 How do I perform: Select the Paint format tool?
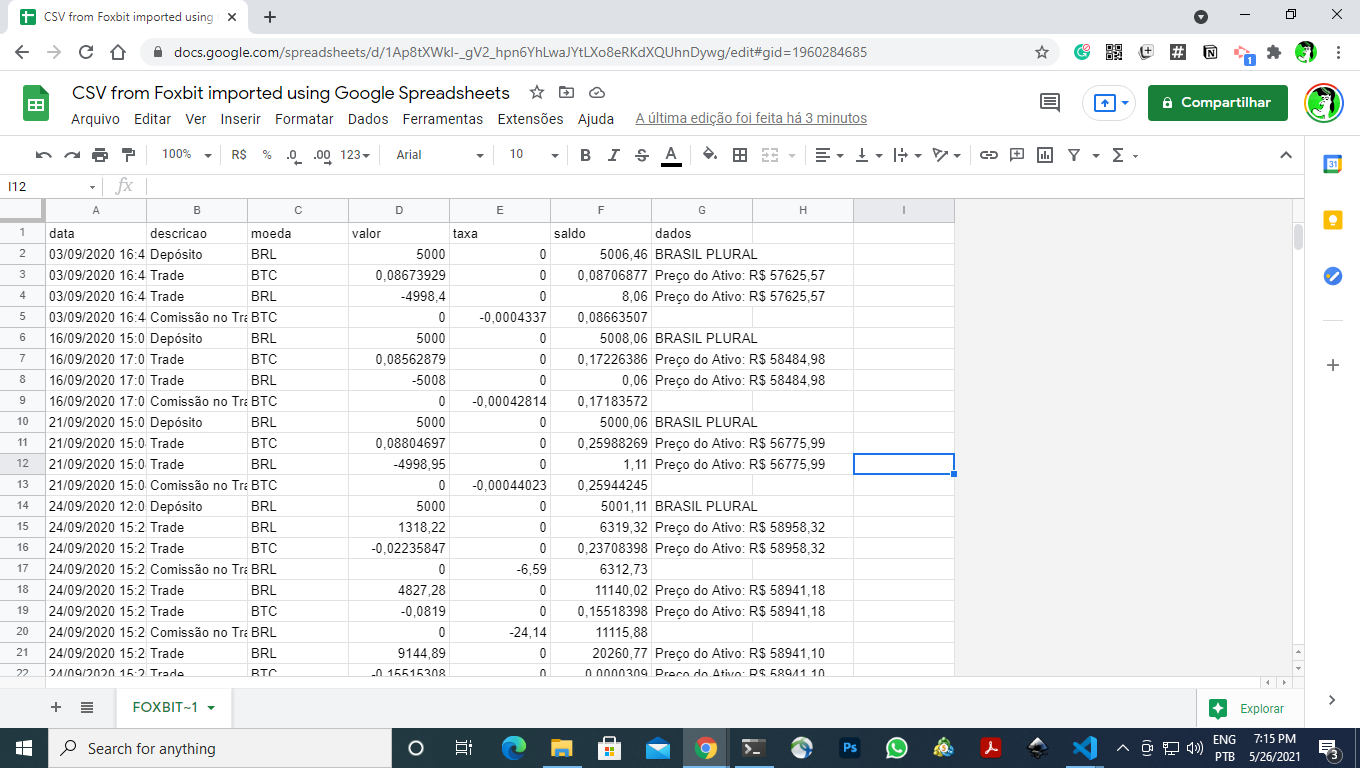127,155
